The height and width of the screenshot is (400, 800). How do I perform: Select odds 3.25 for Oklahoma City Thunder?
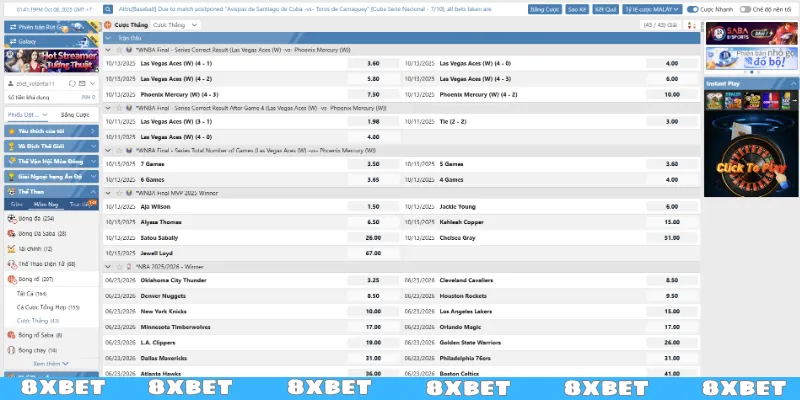tap(373, 281)
